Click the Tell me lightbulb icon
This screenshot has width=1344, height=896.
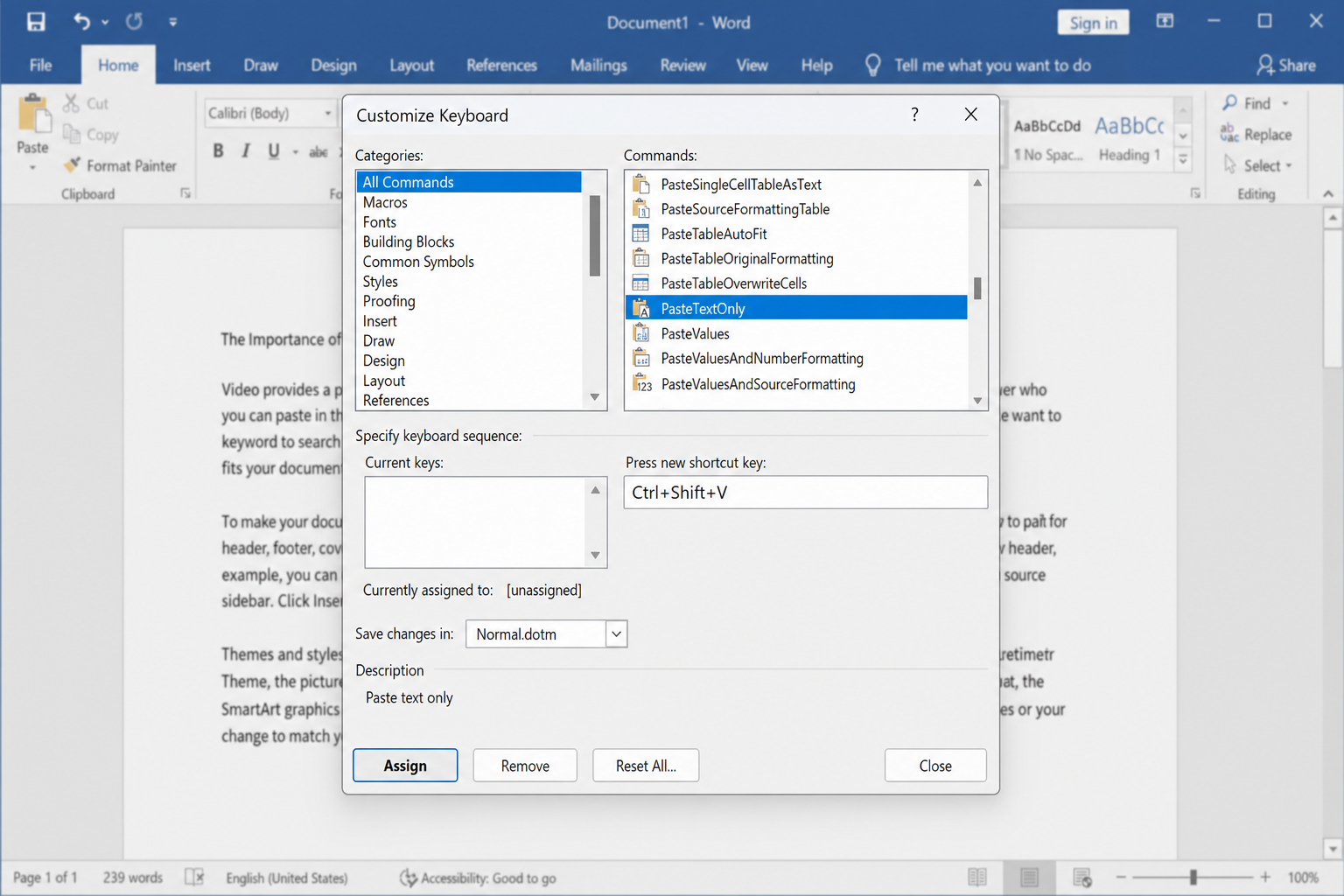[x=872, y=65]
